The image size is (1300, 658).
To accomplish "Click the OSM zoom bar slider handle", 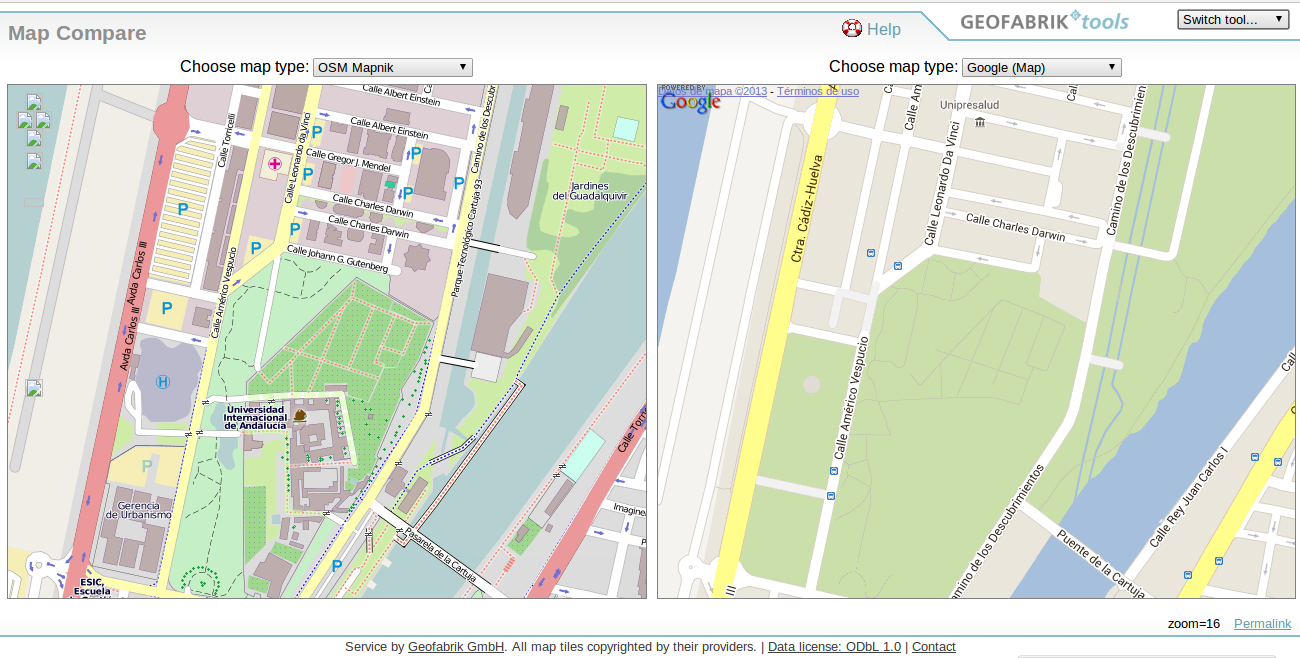I will point(34,202).
